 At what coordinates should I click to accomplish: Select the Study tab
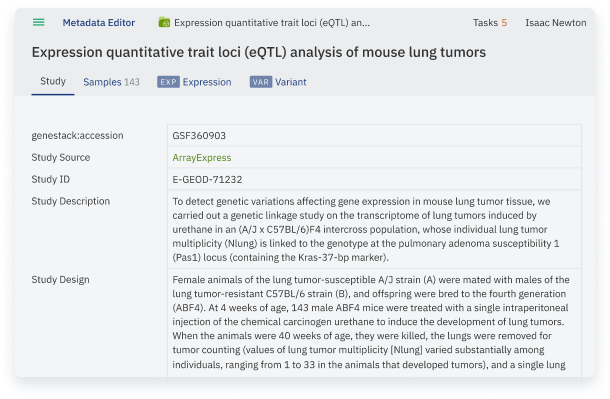coord(53,81)
